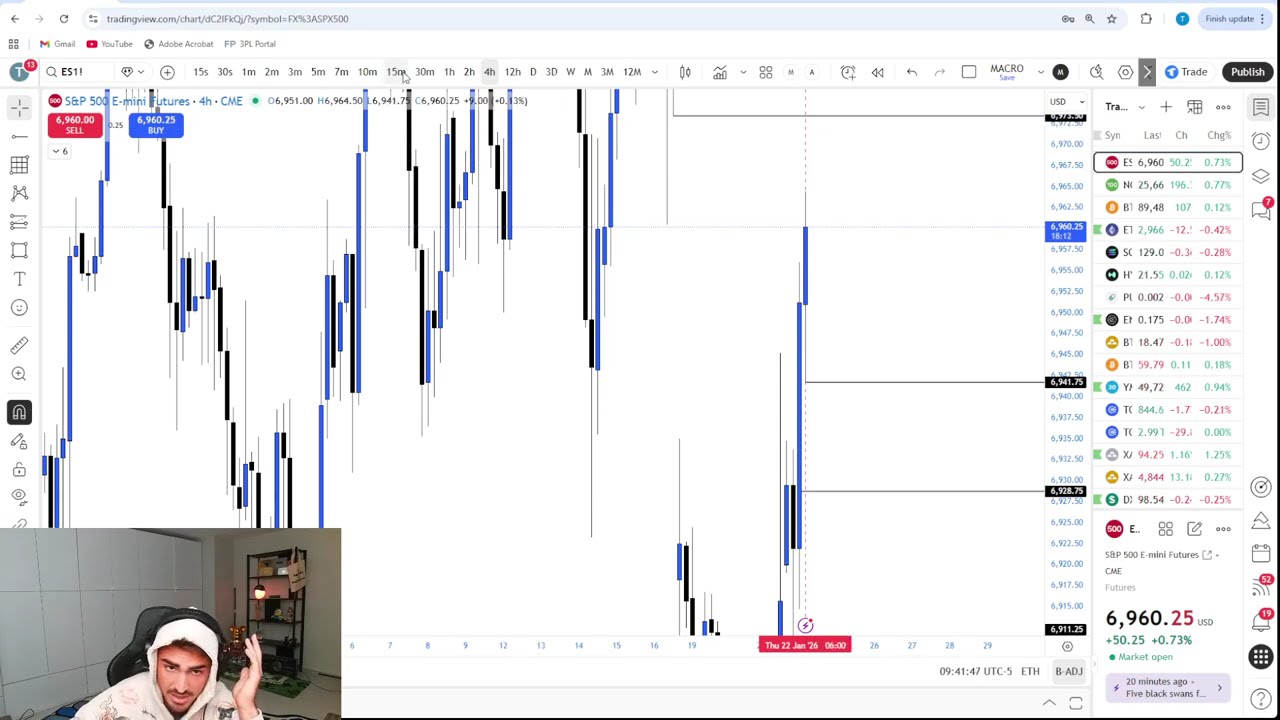Open the Fibonacci retracement tools

[x=19, y=165]
